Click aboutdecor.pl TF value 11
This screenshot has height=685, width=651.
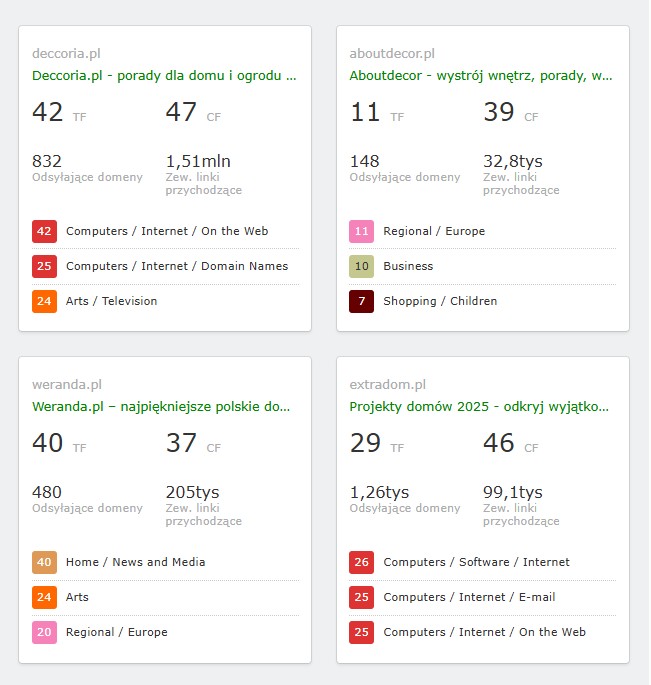(365, 112)
